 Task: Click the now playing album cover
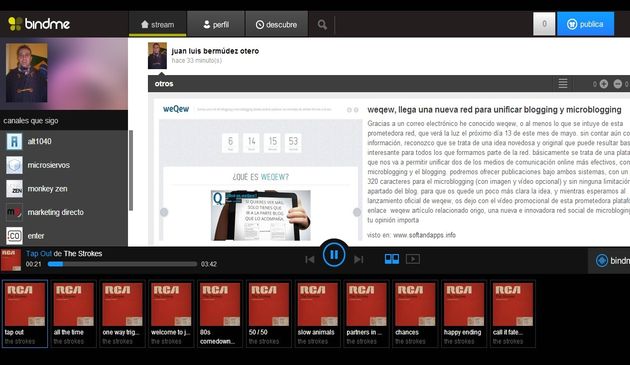11,260
